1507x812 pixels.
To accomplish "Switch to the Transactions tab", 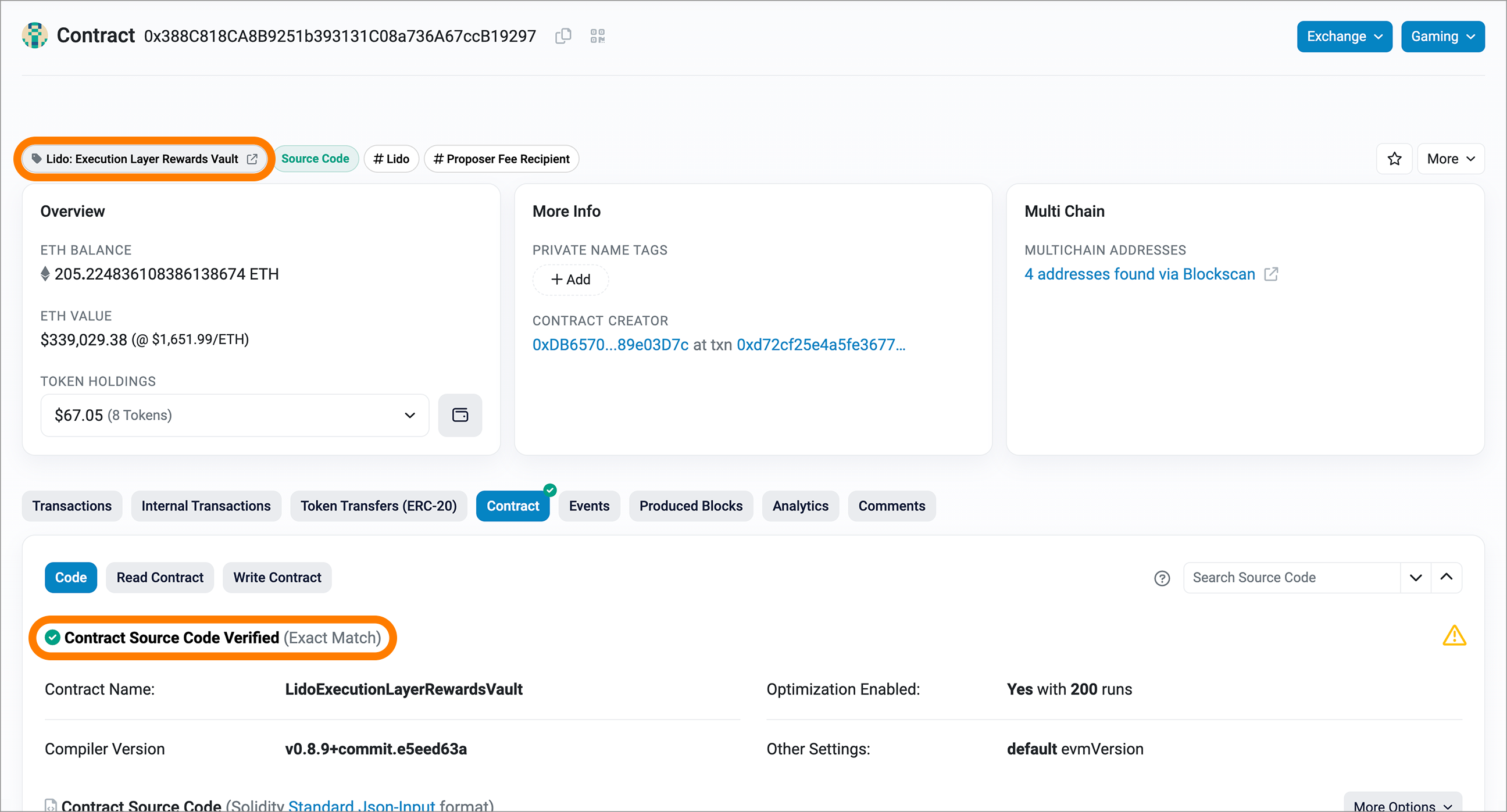I will pos(72,506).
